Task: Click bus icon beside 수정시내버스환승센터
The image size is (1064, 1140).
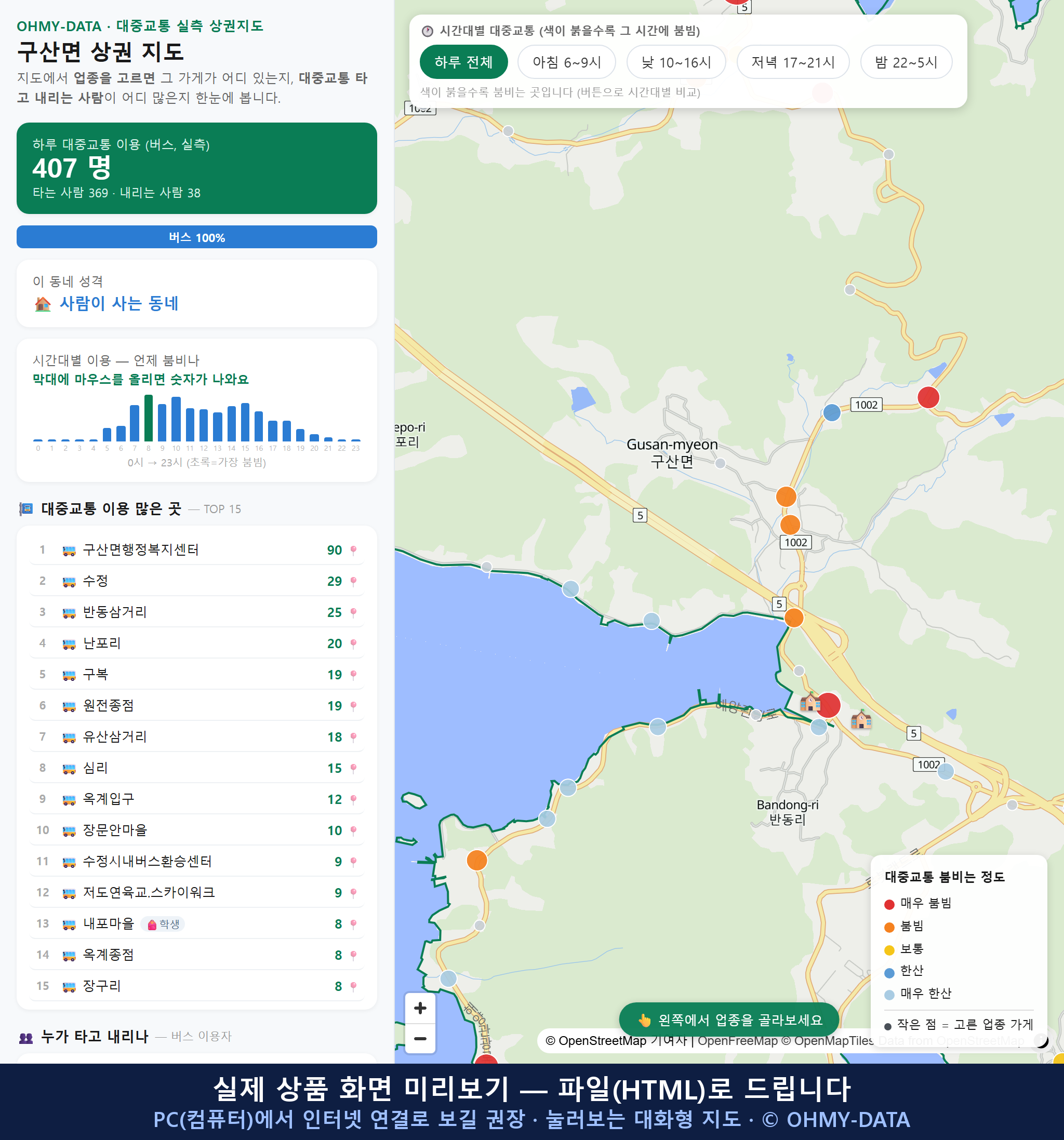Action: click(x=69, y=862)
